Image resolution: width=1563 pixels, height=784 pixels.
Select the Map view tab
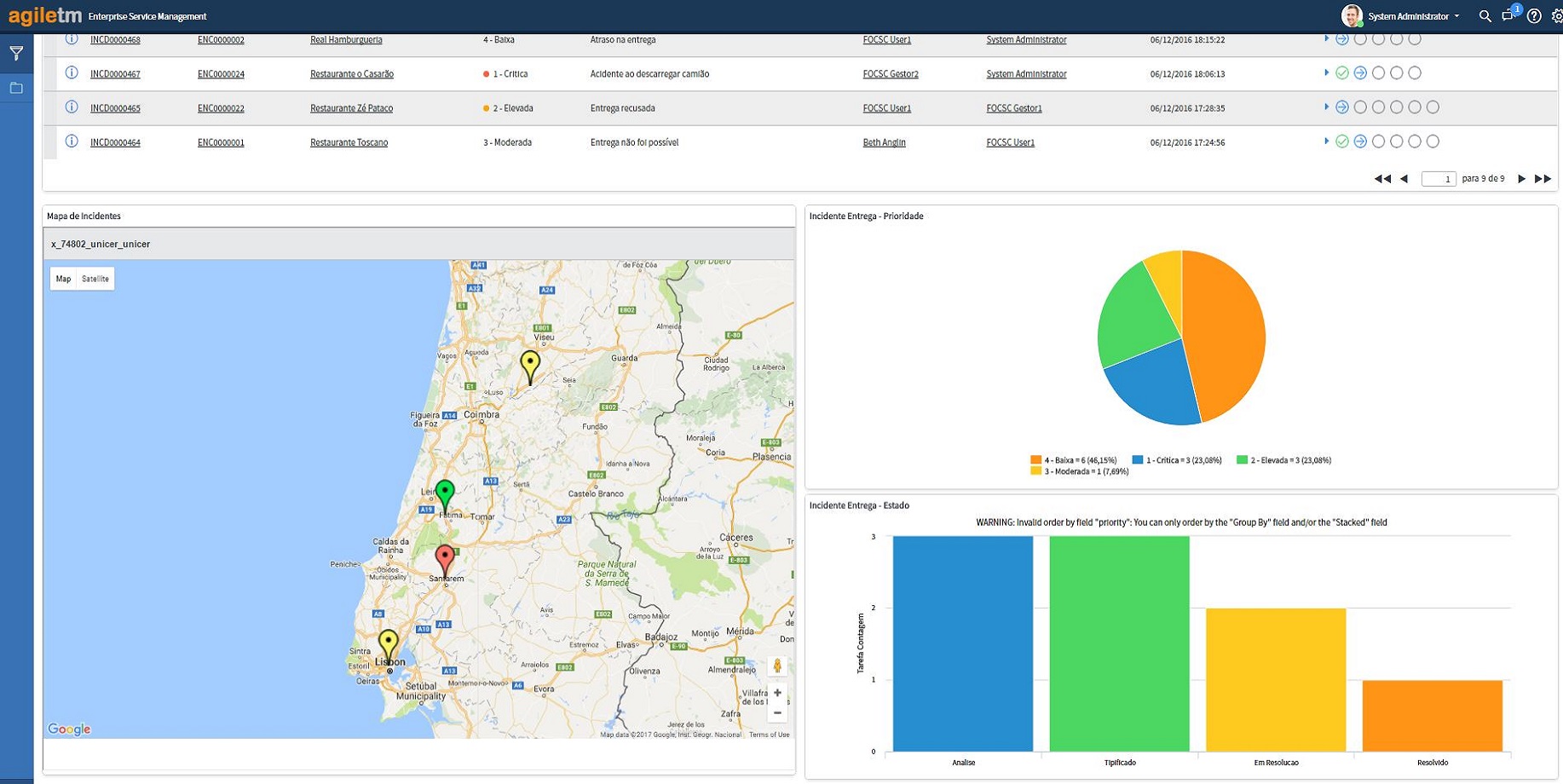pos(63,279)
